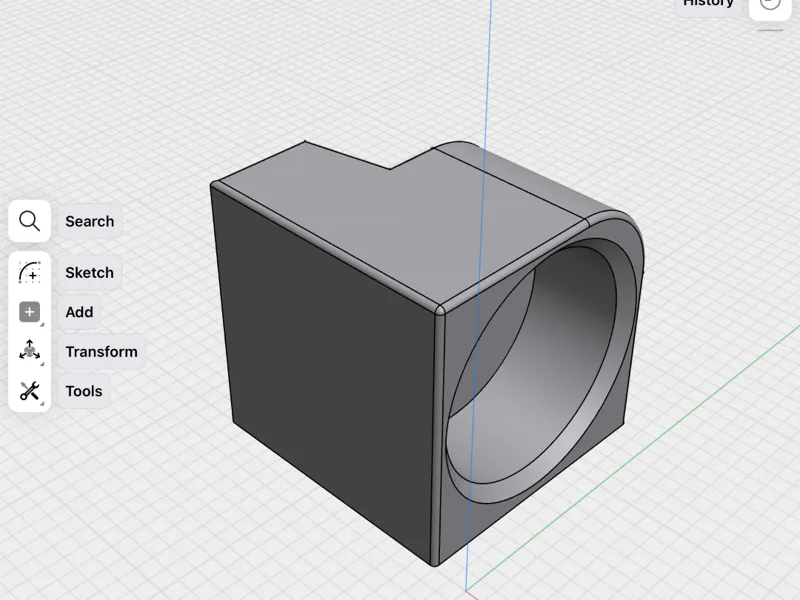Screen dimensions: 800x600
Task: Click the Search label button
Action: [90, 221]
